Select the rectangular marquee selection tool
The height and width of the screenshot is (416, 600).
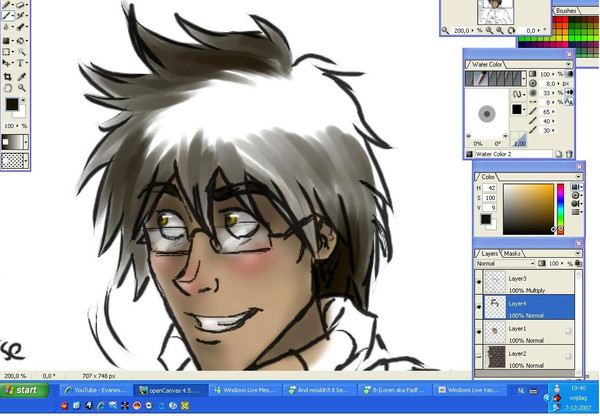7,52
